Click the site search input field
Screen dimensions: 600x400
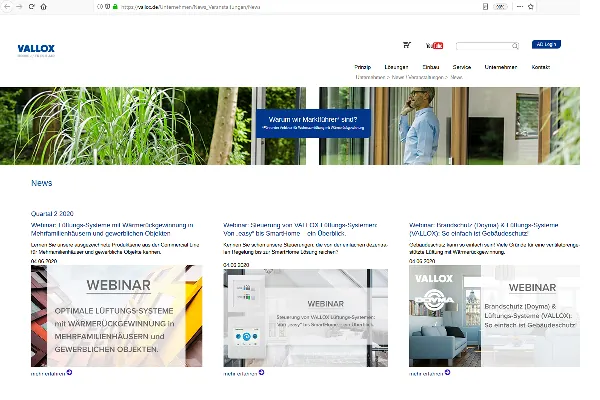tap(483, 46)
